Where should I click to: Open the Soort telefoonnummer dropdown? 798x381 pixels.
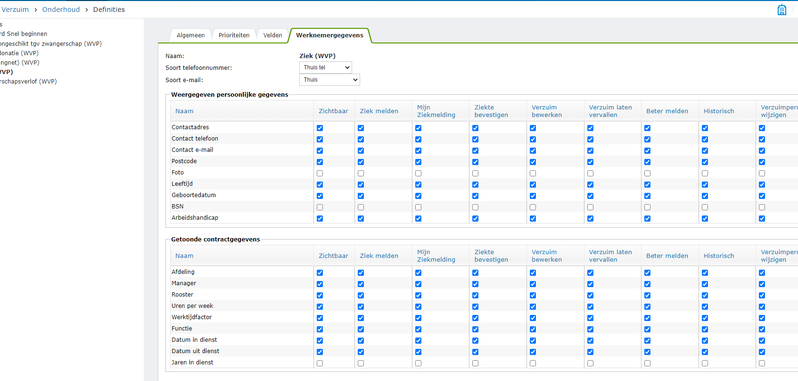click(x=326, y=67)
